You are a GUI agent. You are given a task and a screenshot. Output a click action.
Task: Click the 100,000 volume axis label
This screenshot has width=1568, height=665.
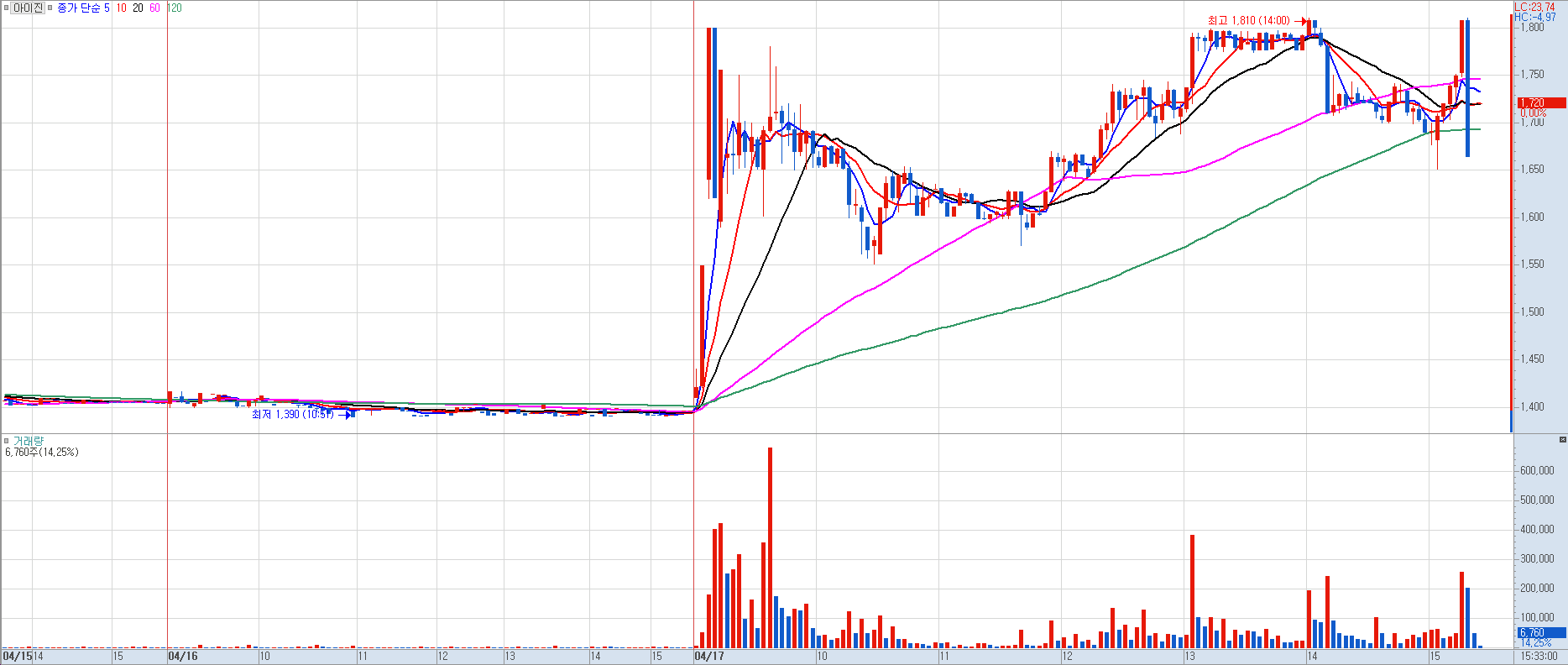click(x=1537, y=617)
